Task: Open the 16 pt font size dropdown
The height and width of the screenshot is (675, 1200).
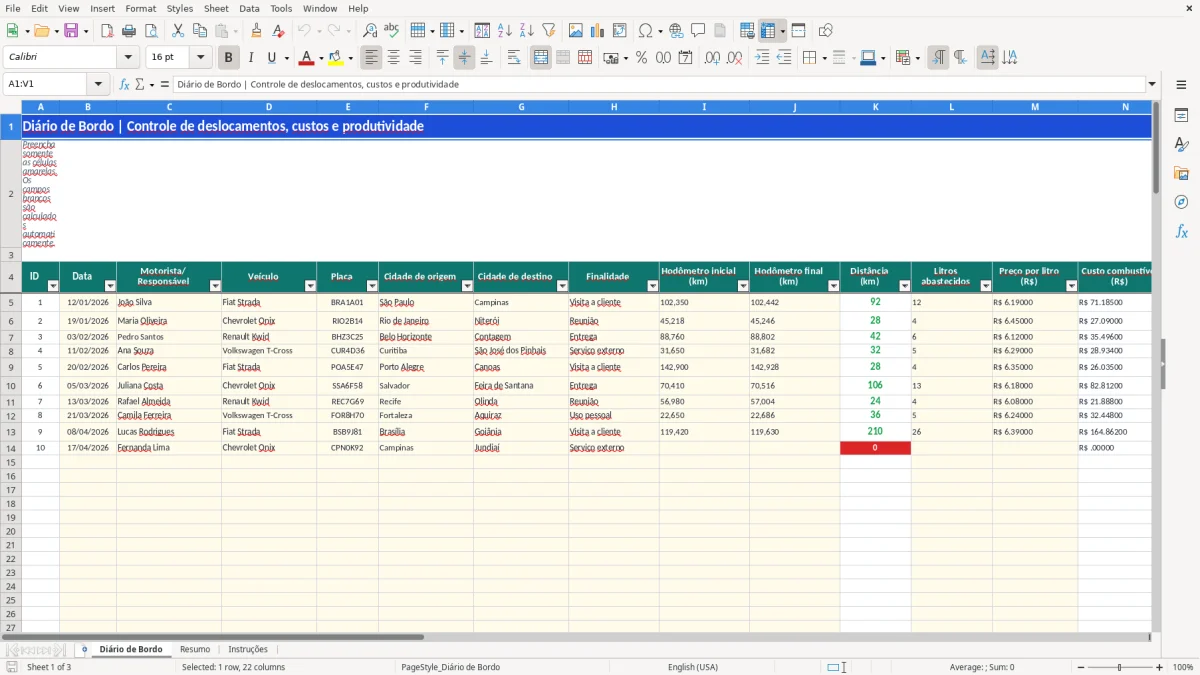Action: tap(201, 58)
